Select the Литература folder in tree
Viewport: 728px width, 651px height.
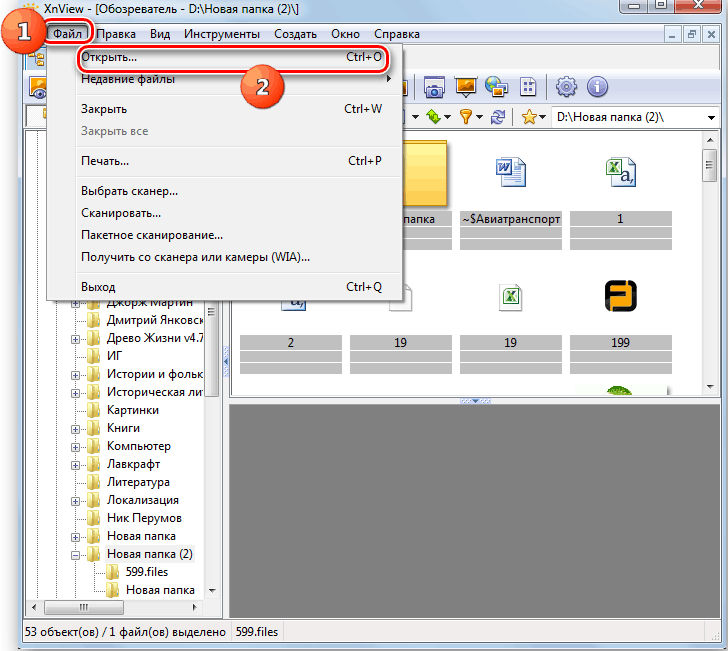click(138, 482)
